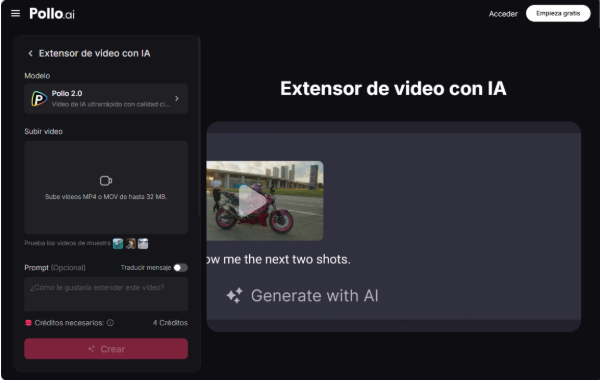The image size is (600, 383).
Task: Toggle the Traducir mensaje switch
Action: (x=180, y=268)
